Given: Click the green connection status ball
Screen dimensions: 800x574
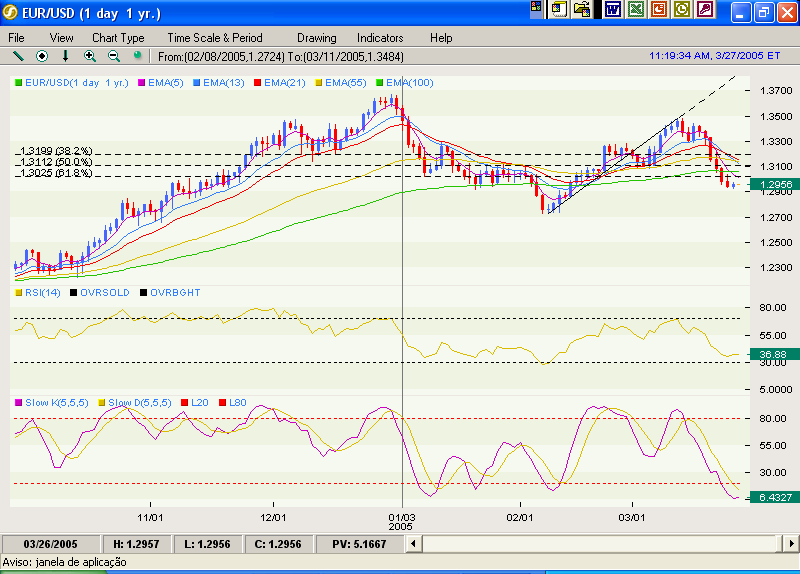Looking at the screenshot, I should 138,56.
